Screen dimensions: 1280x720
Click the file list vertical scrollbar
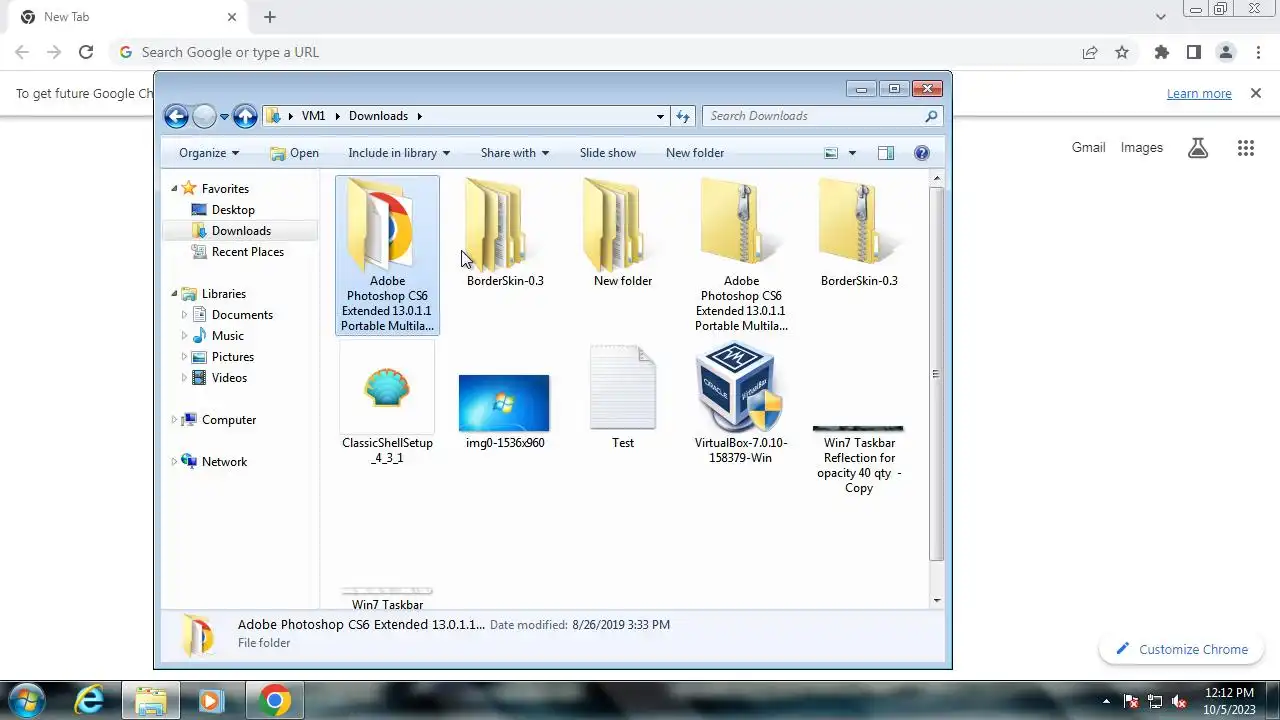coord(936,373)
